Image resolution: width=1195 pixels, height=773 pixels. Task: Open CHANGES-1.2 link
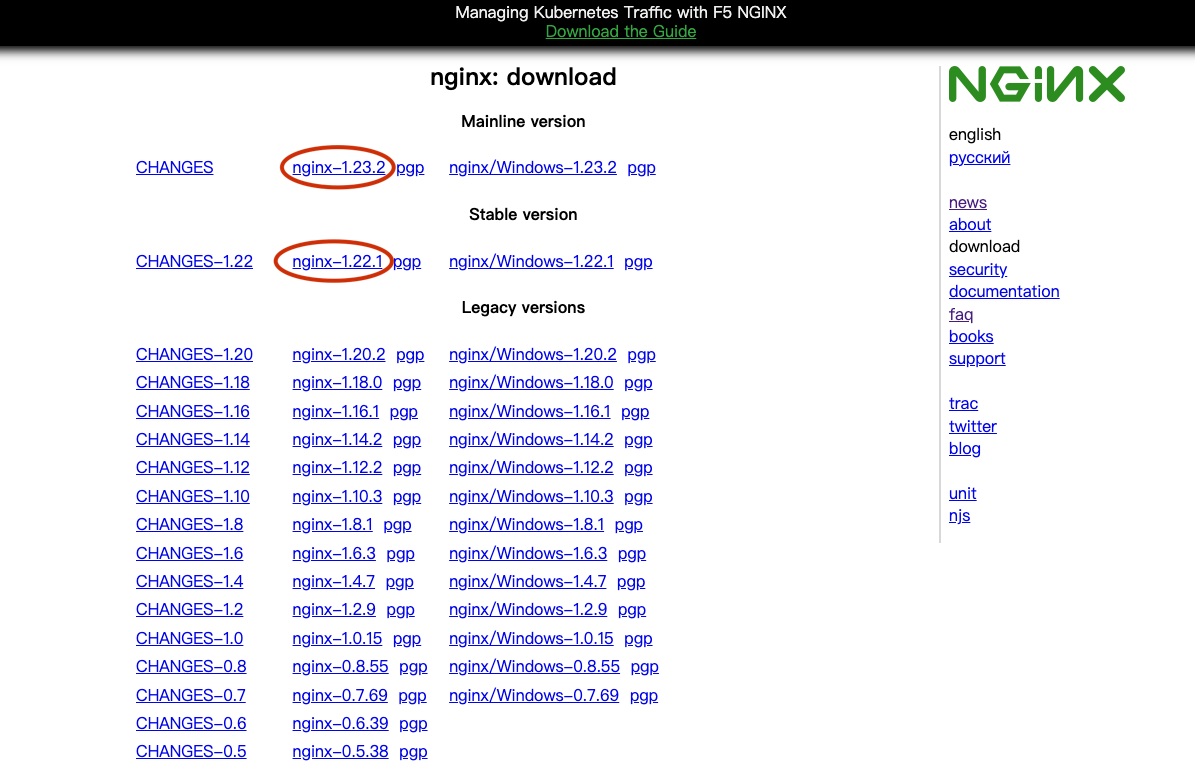[189, 610]
